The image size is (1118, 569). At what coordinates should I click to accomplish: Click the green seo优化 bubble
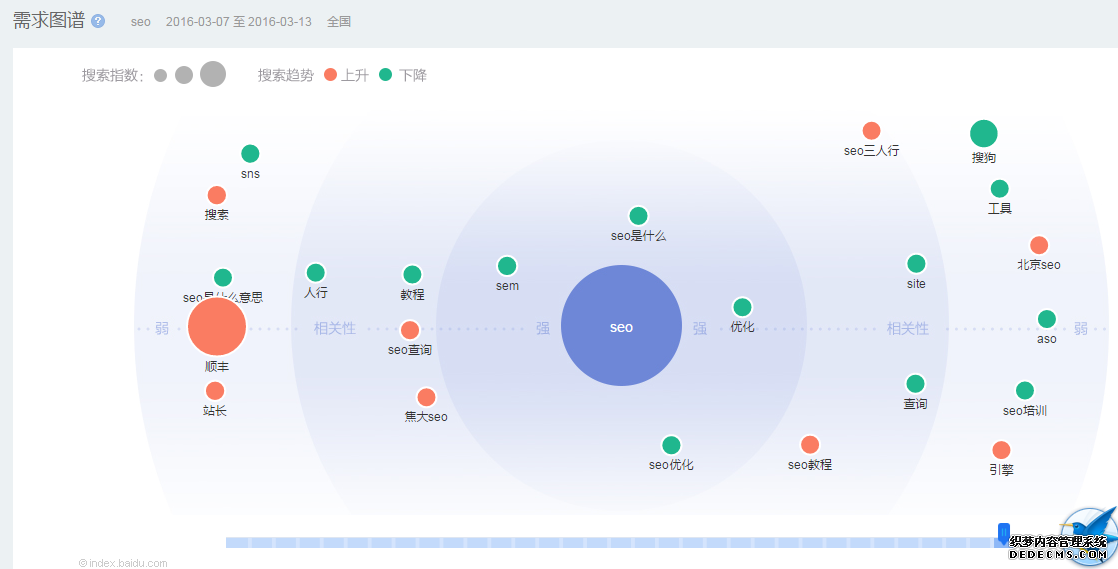(x=671, y=445)
